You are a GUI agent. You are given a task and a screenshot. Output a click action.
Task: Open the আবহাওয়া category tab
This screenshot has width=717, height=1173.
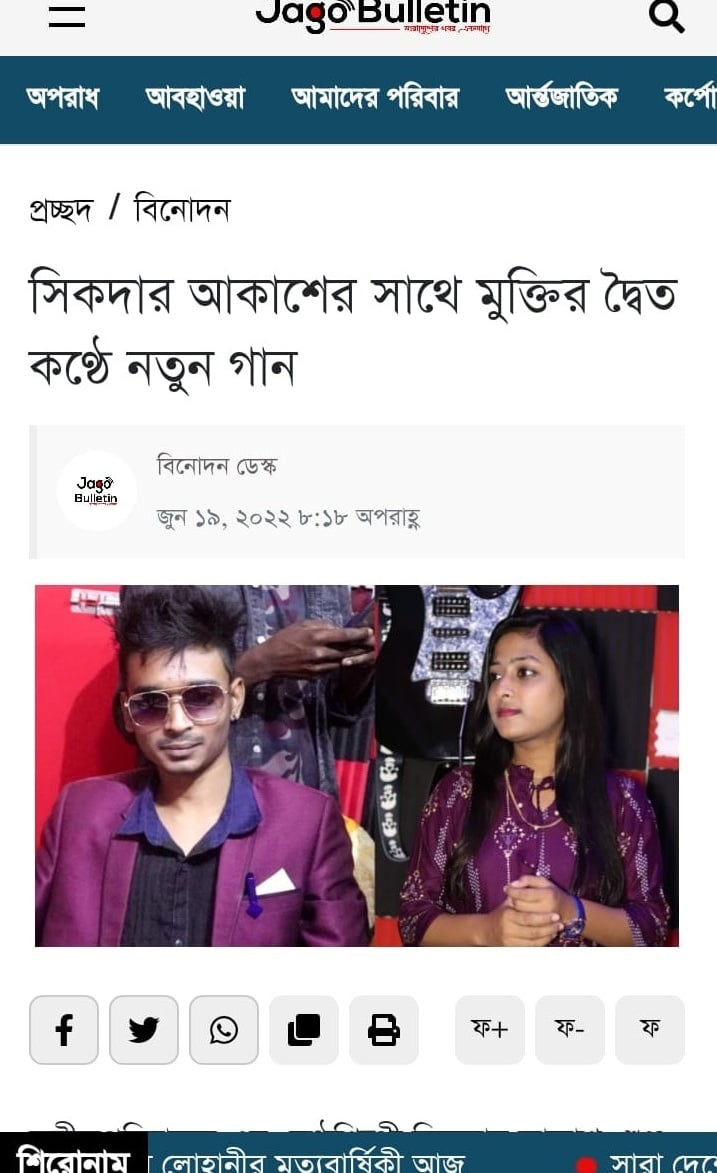click(x=195, y=98)
